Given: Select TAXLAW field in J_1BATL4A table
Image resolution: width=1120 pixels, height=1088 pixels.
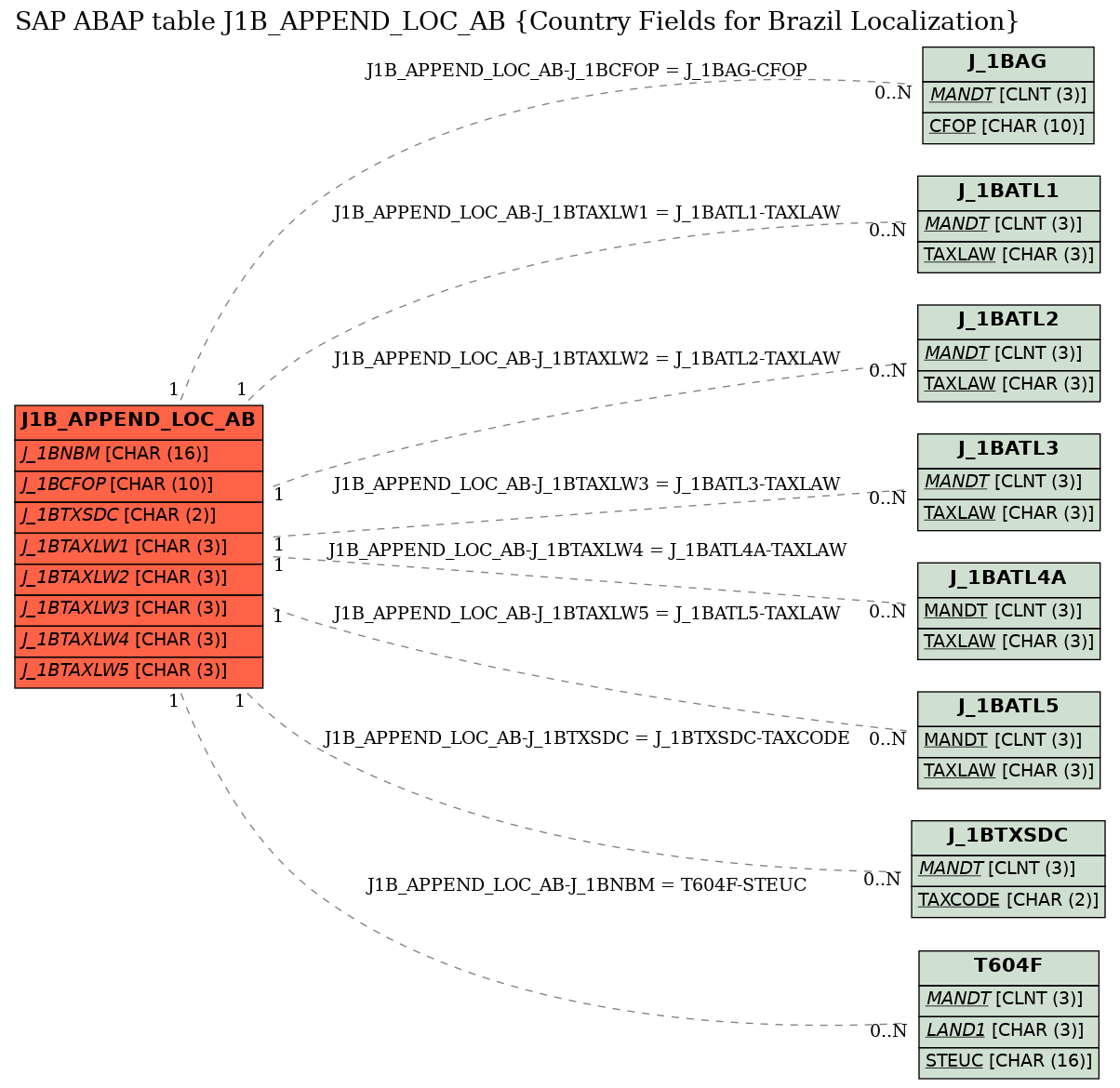Looking at the screenshot, I should point(1008,643).
